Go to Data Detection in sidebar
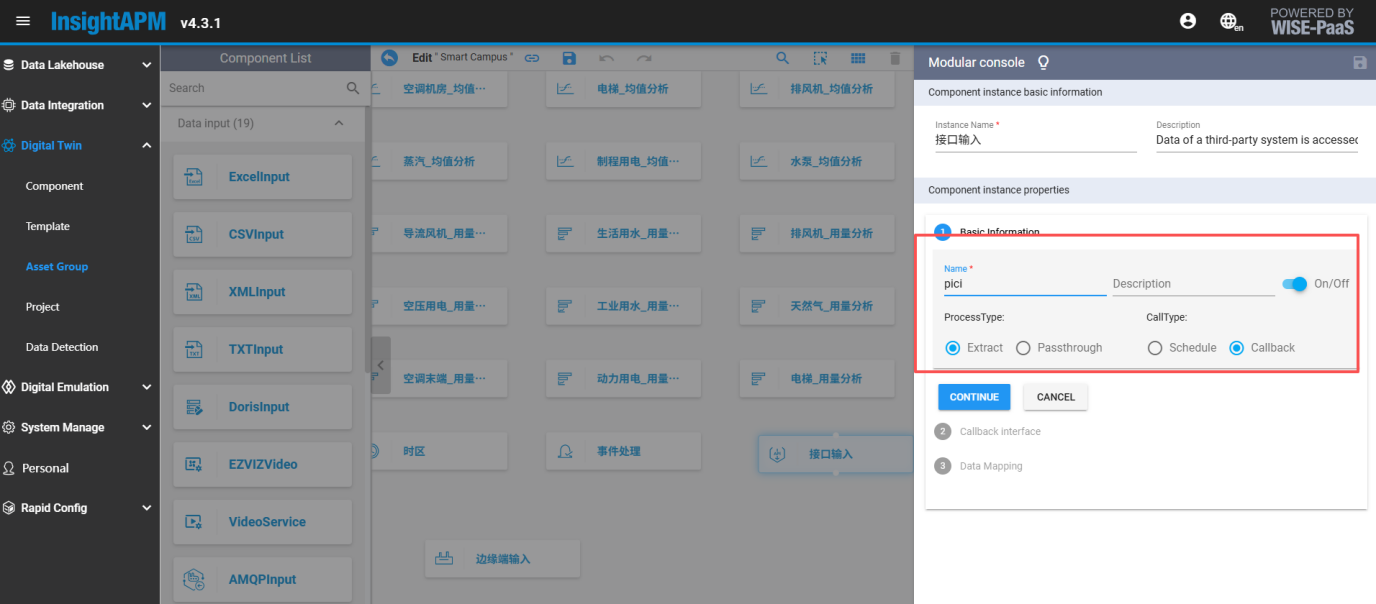Image resolution: width=1376 pixels, height=604 pixels. click(x=62, y=348)
